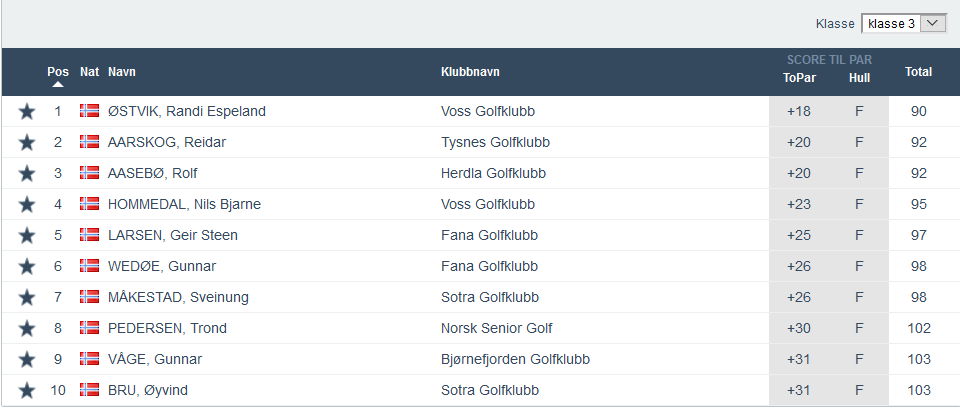Viewport: 960px width, 409px height.
Task: Sort results by Total column header
Action: point(918,72)
